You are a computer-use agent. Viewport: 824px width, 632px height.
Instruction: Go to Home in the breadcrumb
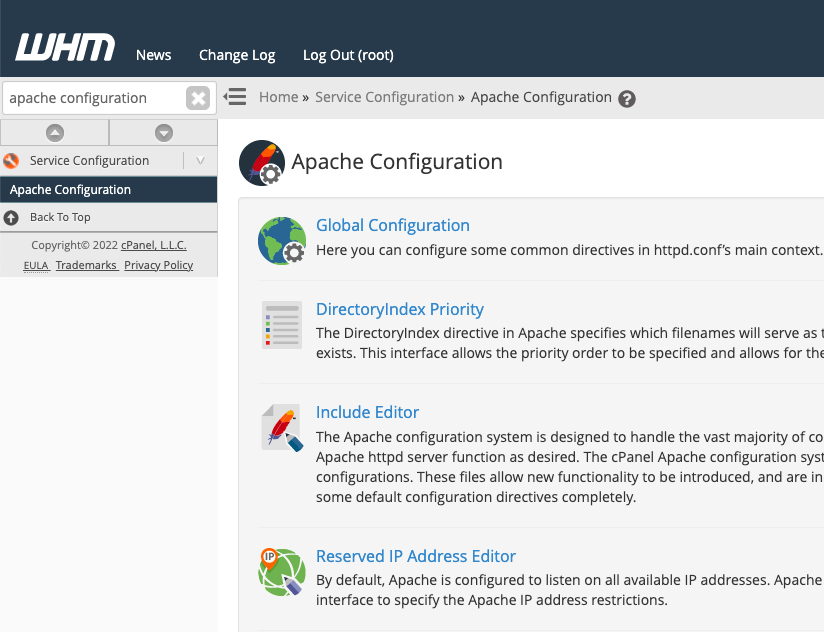tap(278, 97)
